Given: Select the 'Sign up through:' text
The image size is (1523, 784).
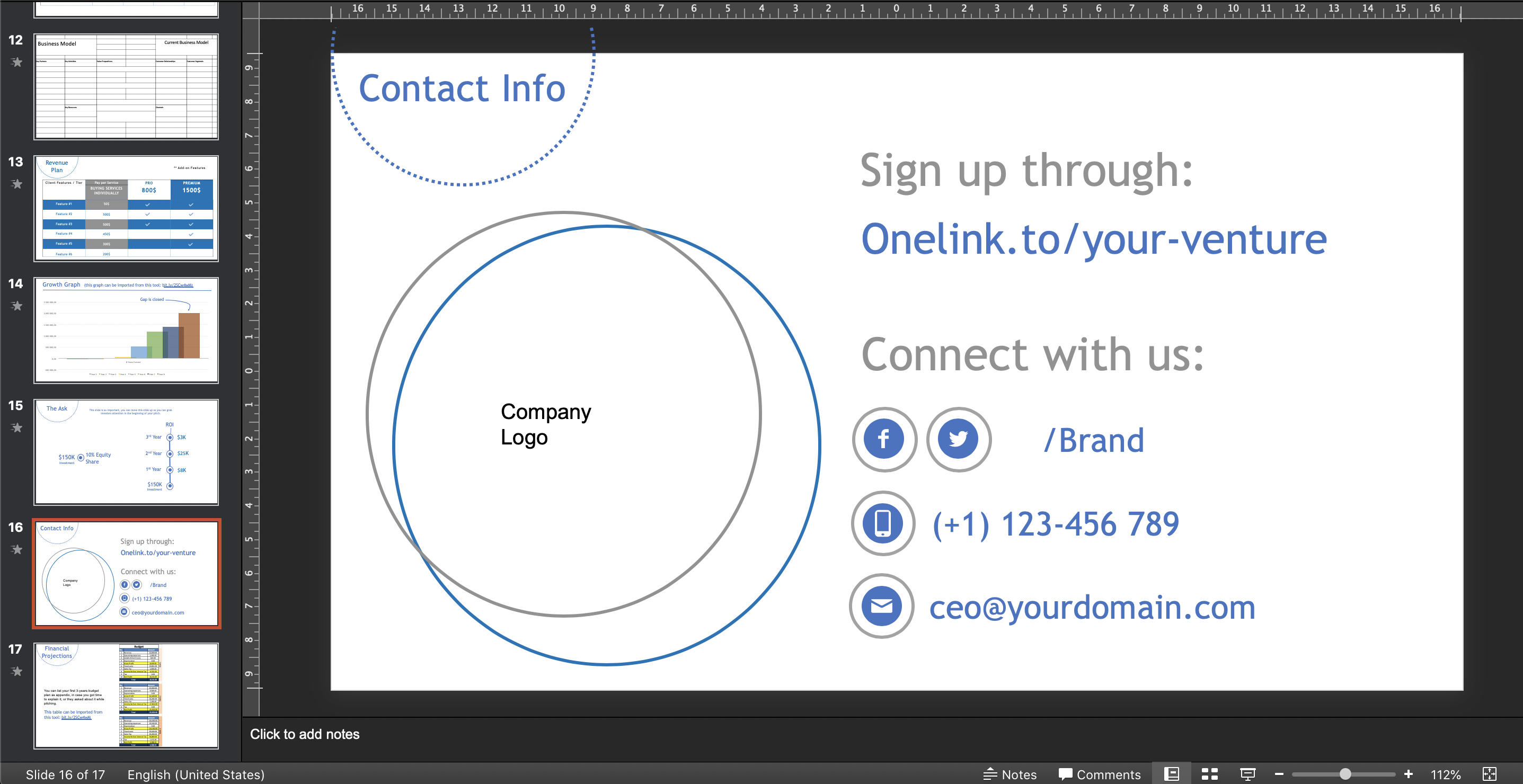Looking at the screenshot, I should pyautogui.click(x=1026, y=171).
